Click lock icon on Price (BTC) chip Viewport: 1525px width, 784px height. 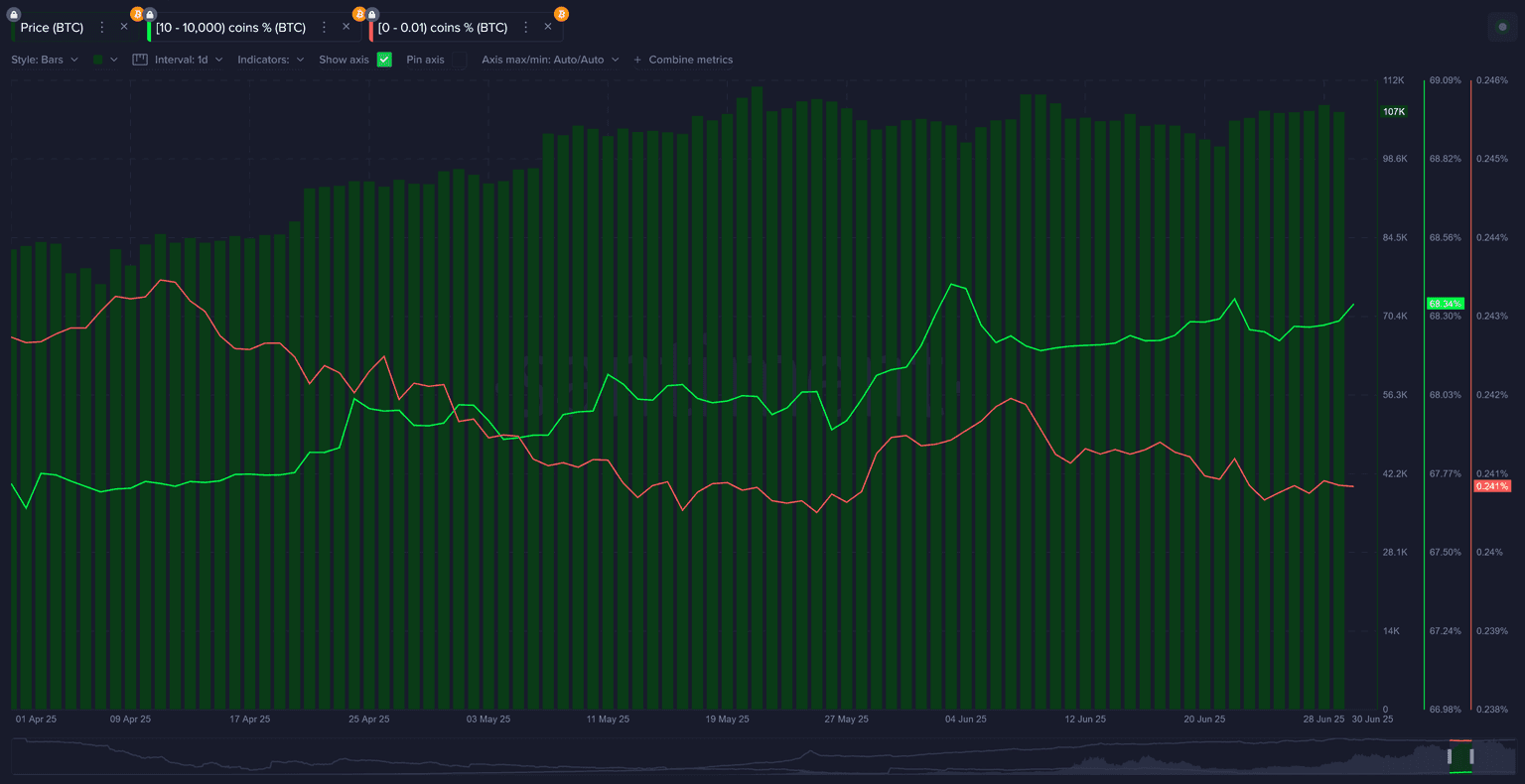tap(14, 14)
